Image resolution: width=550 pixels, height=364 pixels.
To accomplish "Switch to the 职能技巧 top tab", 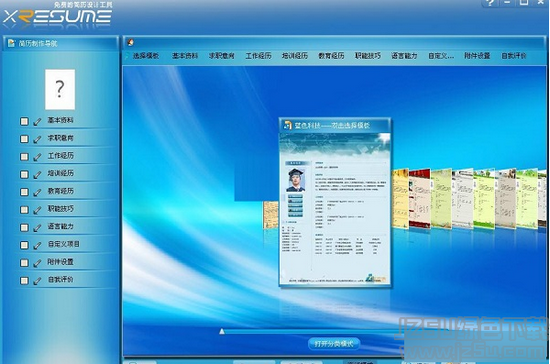I will click(368, 56).
